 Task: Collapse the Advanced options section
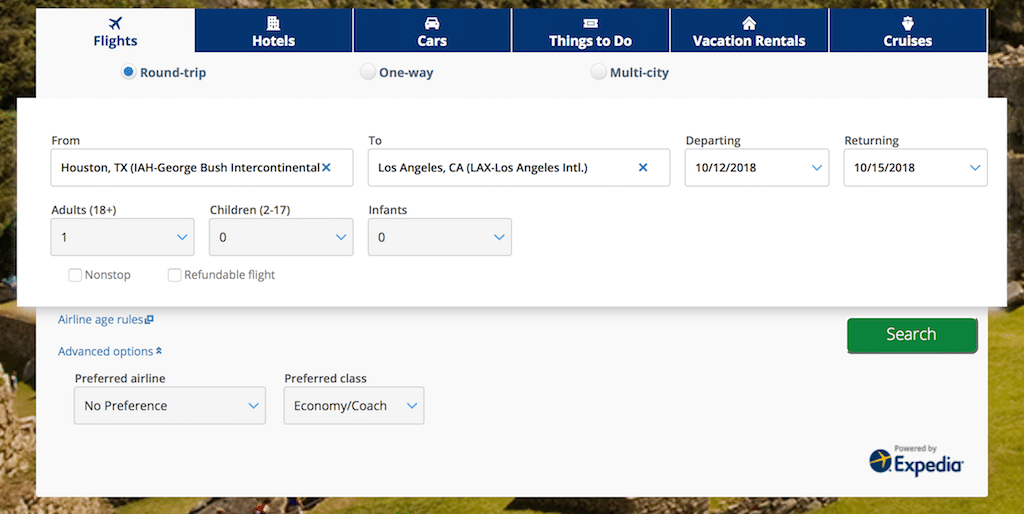109,352
